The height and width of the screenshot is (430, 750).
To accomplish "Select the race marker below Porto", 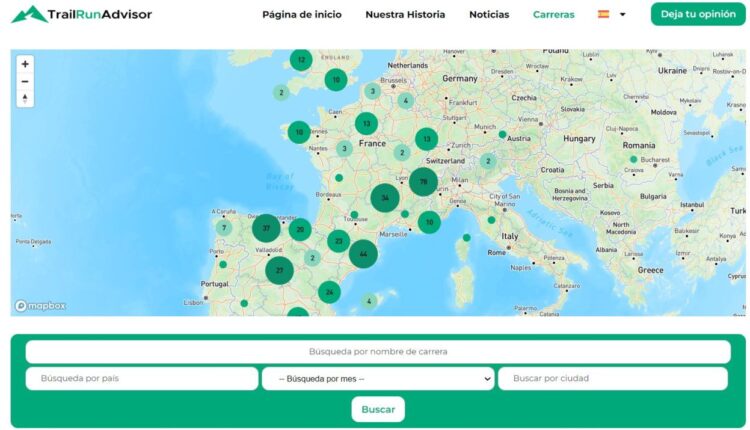I will pos(223,265).
